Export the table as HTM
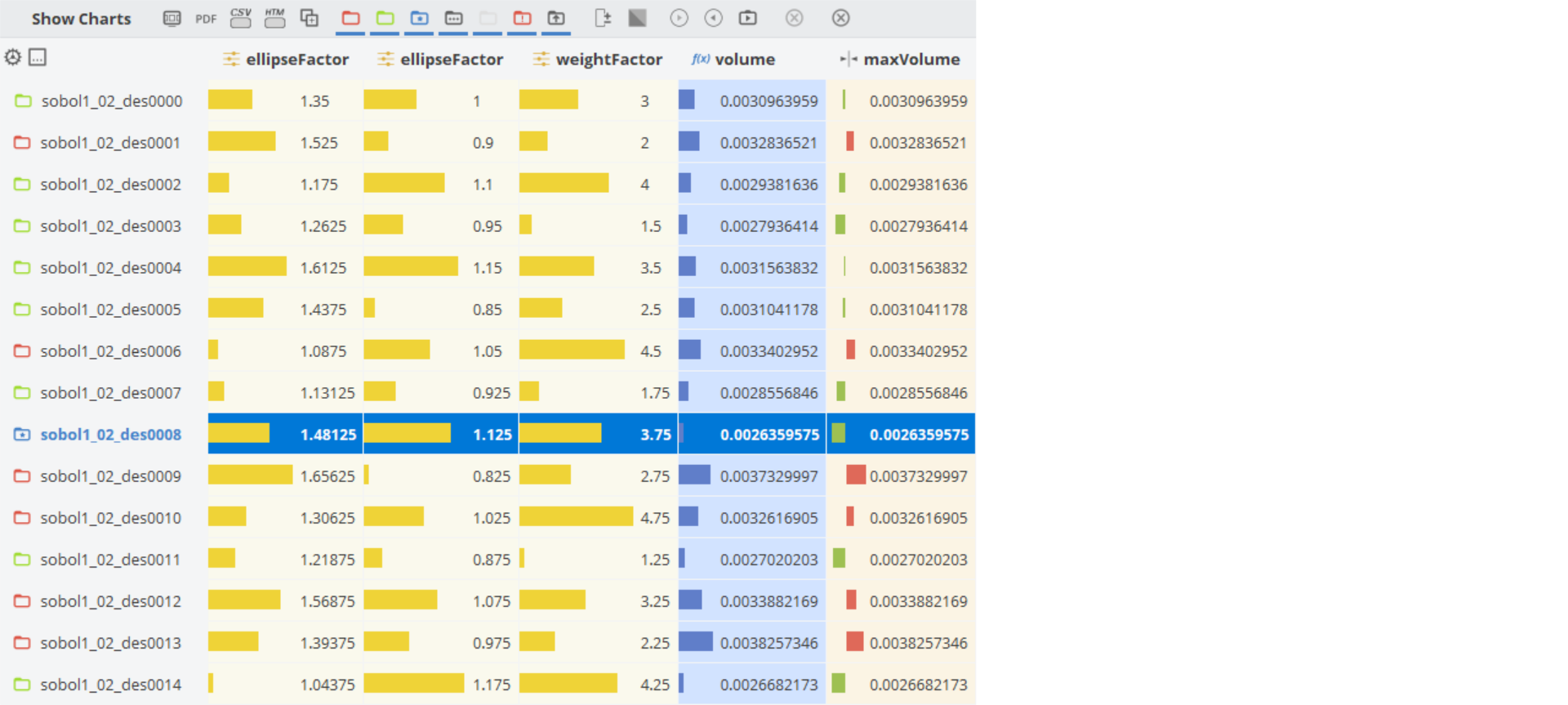The width and height of the screenshot is (1568, 705). [275, 18]
